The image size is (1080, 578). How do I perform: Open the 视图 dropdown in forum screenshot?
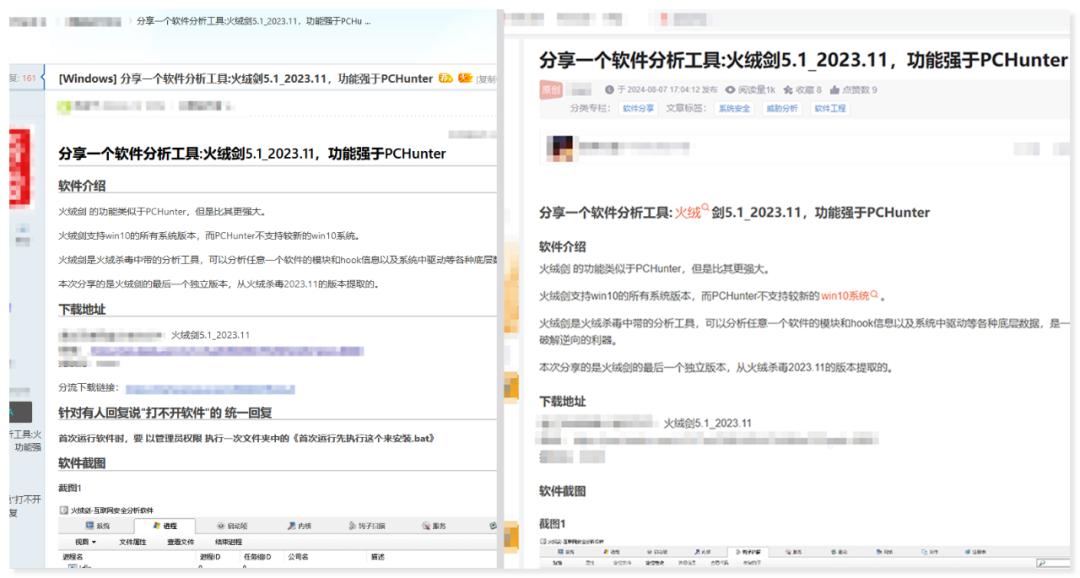click(x=85, y=542)
